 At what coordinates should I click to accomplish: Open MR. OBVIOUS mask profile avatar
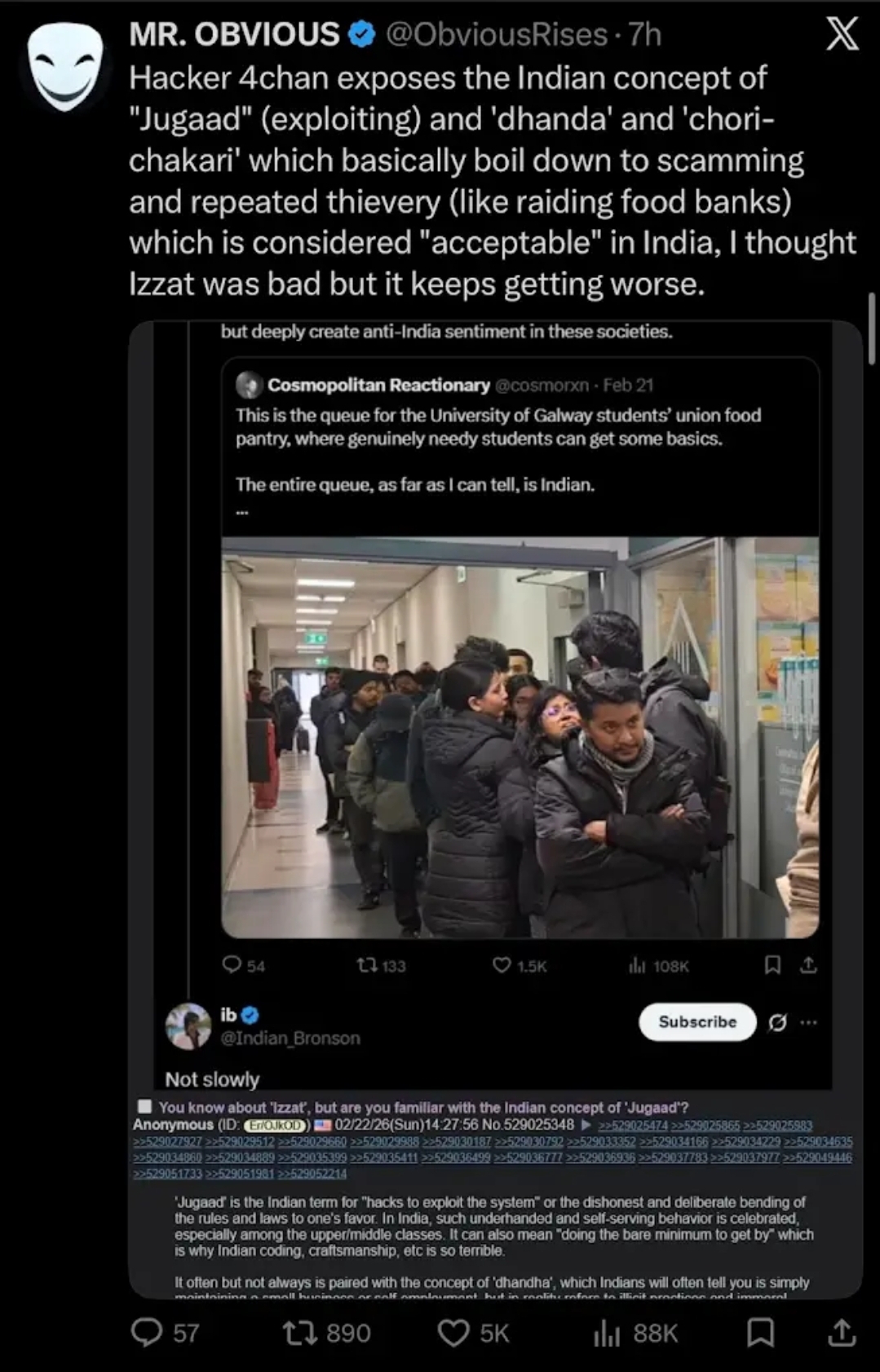point(65,67)
